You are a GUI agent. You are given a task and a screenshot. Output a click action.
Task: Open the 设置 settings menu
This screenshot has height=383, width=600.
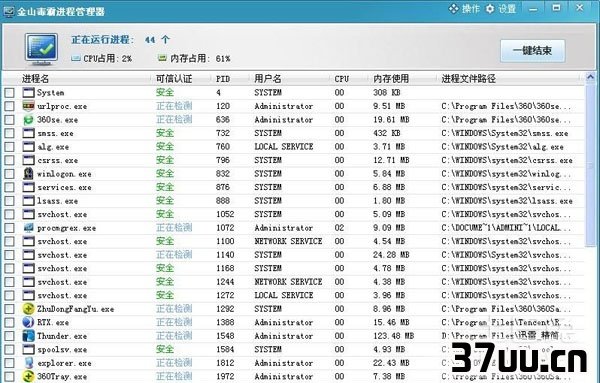point(501,8)
